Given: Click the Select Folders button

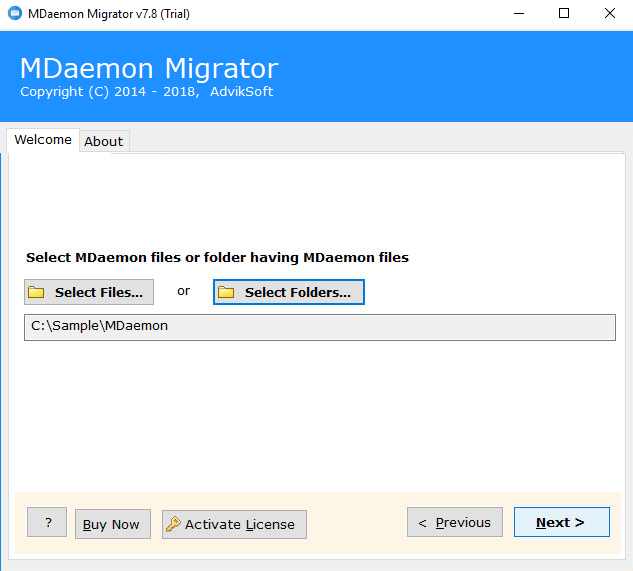Looking at the screenshot, I should tap(289, 292).
